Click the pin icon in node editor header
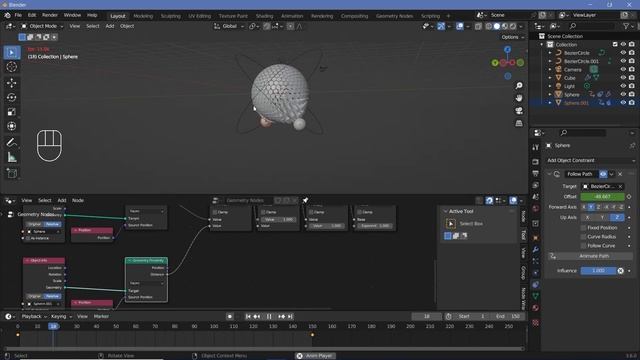This screenshot has width=640, height=360. pyautogui.click(x=305, y=200)
